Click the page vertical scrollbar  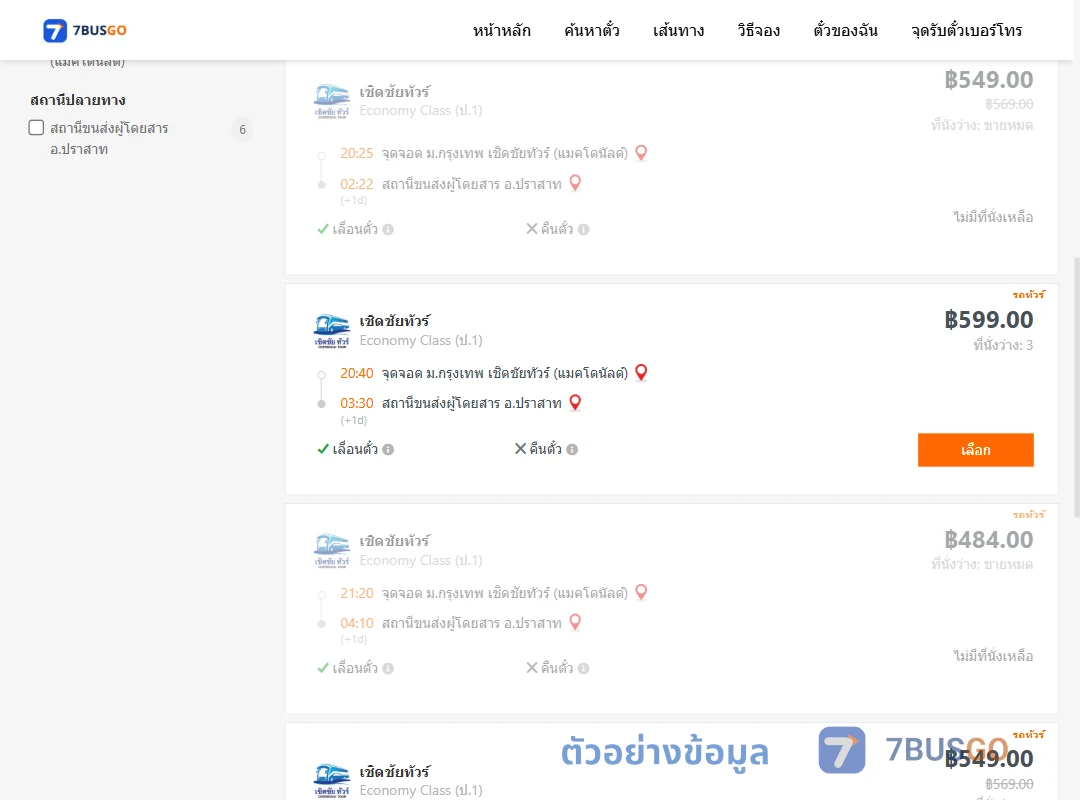pos(1077,387)
